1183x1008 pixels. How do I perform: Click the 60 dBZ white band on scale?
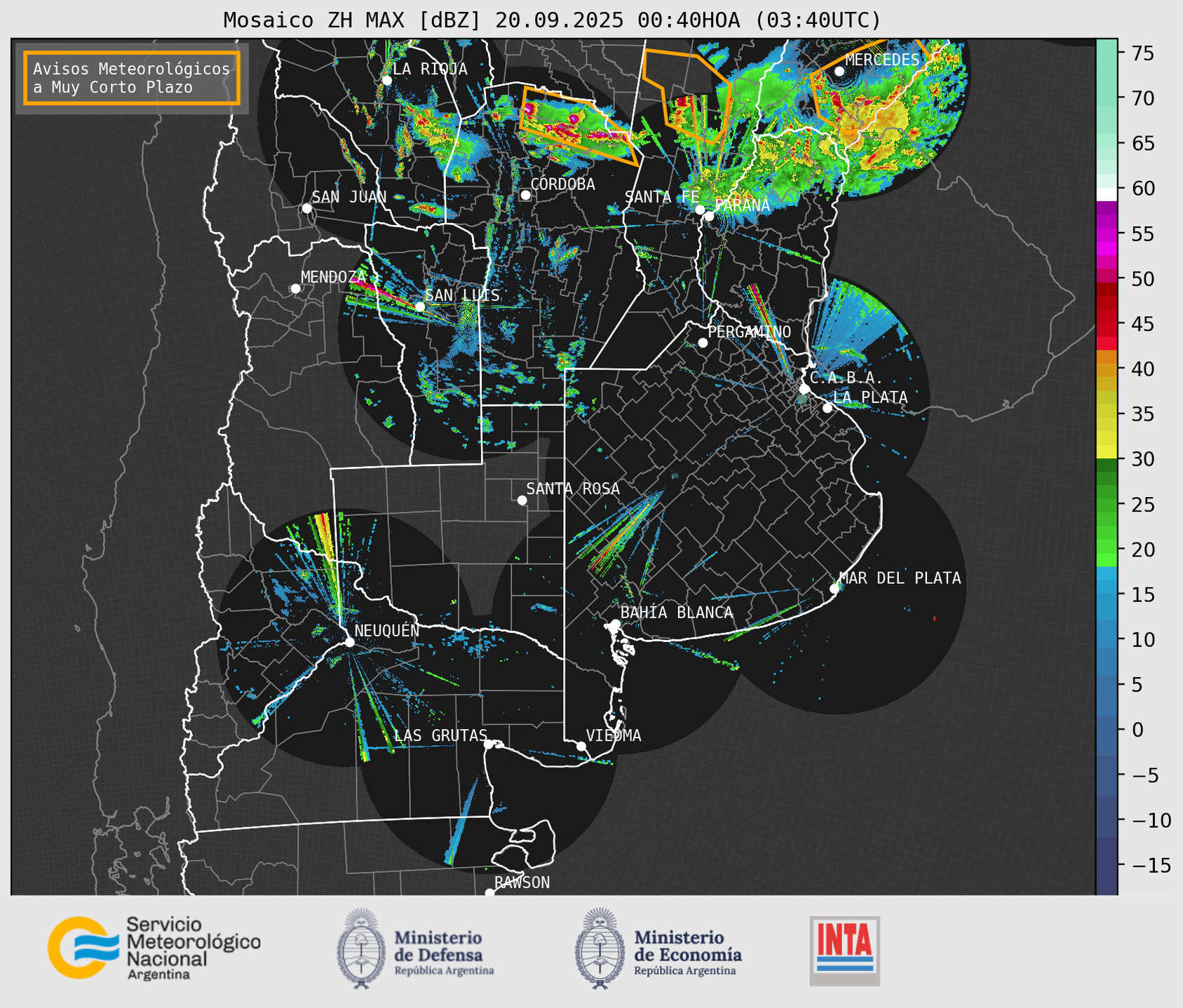[1107, 193]
